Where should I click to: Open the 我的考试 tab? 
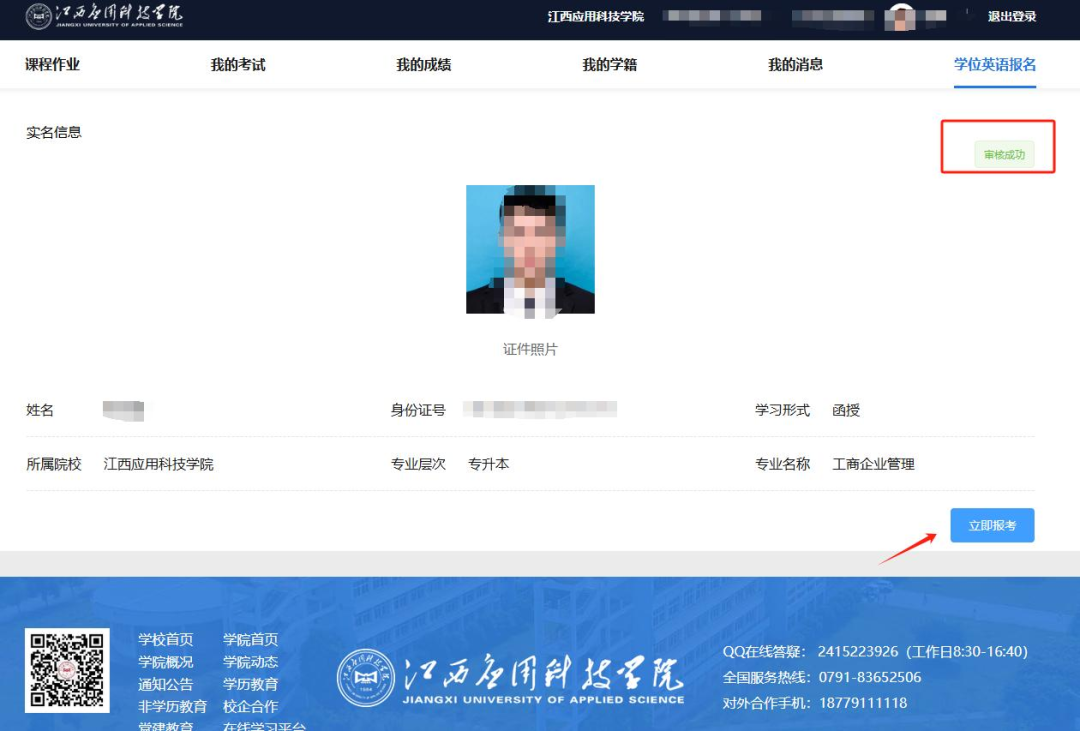237,64
